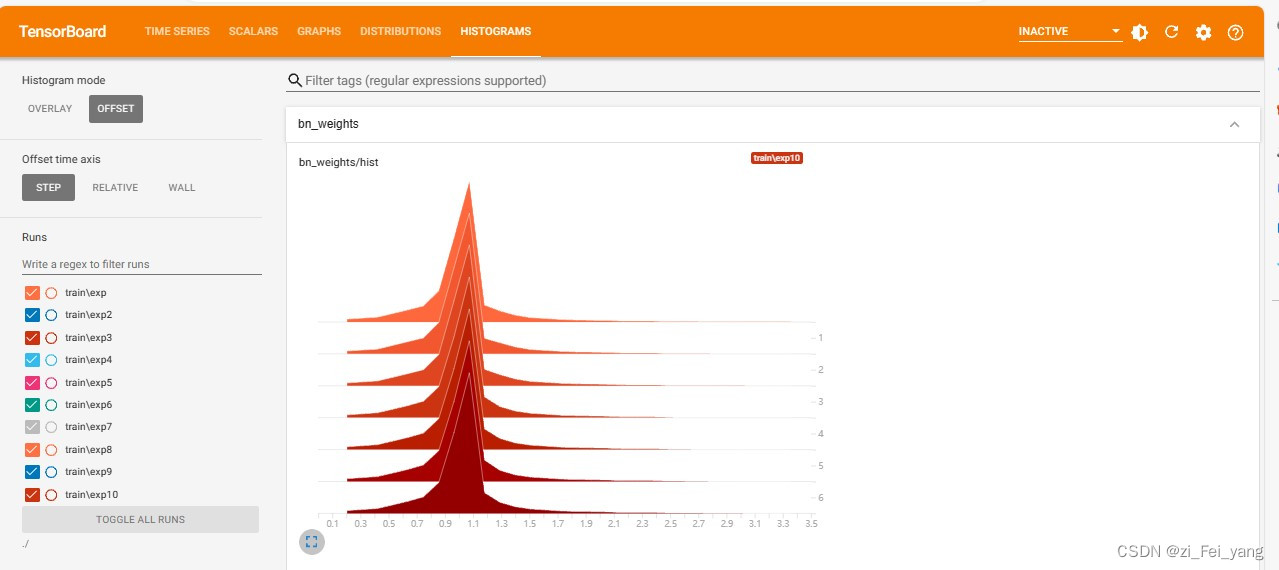1279x570 pixels.
Task: Uncheck the train\exp6 run checkbox
Action: tap(32, 405)
